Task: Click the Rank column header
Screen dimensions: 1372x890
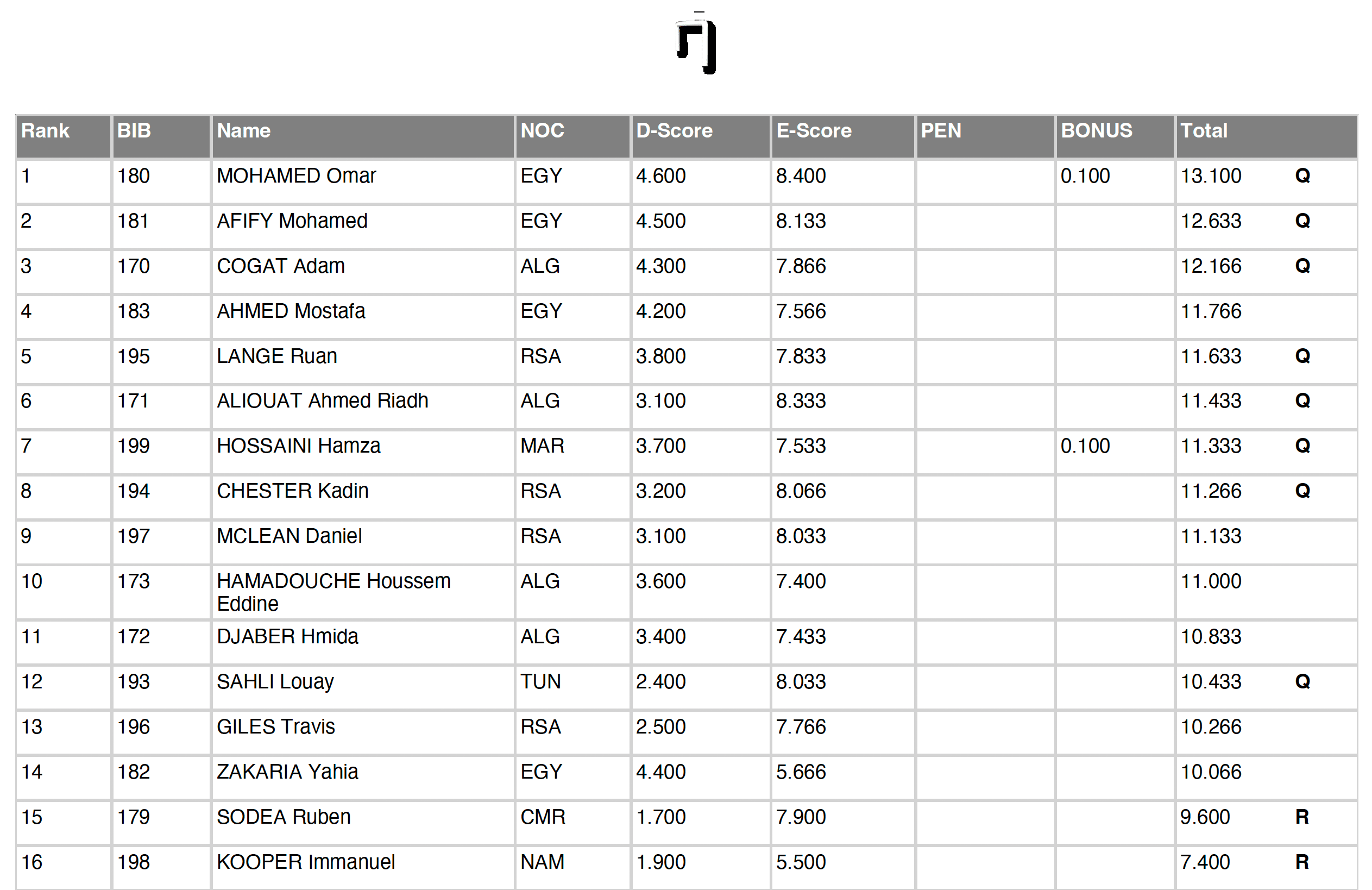Action: point(45,131)
